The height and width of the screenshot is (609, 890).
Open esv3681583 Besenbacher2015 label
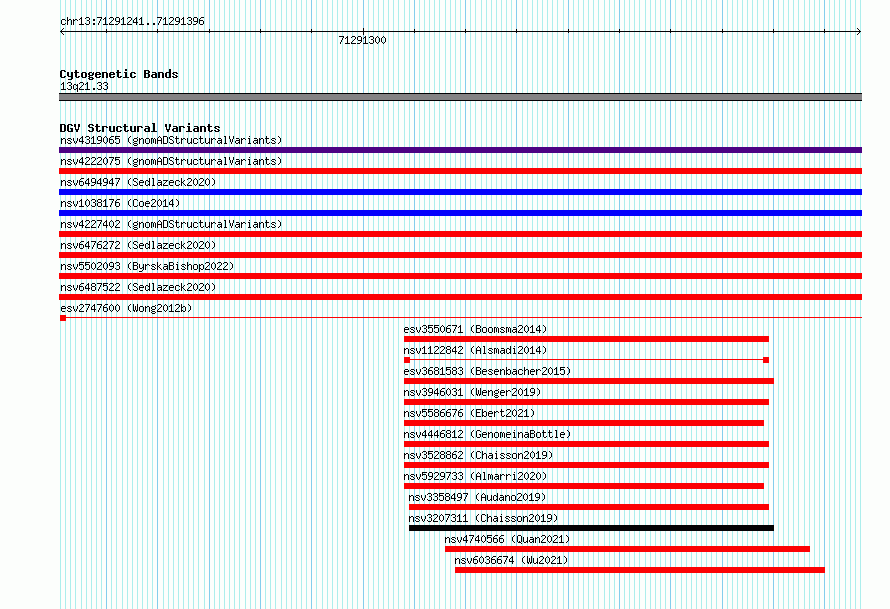pos(487,371)
